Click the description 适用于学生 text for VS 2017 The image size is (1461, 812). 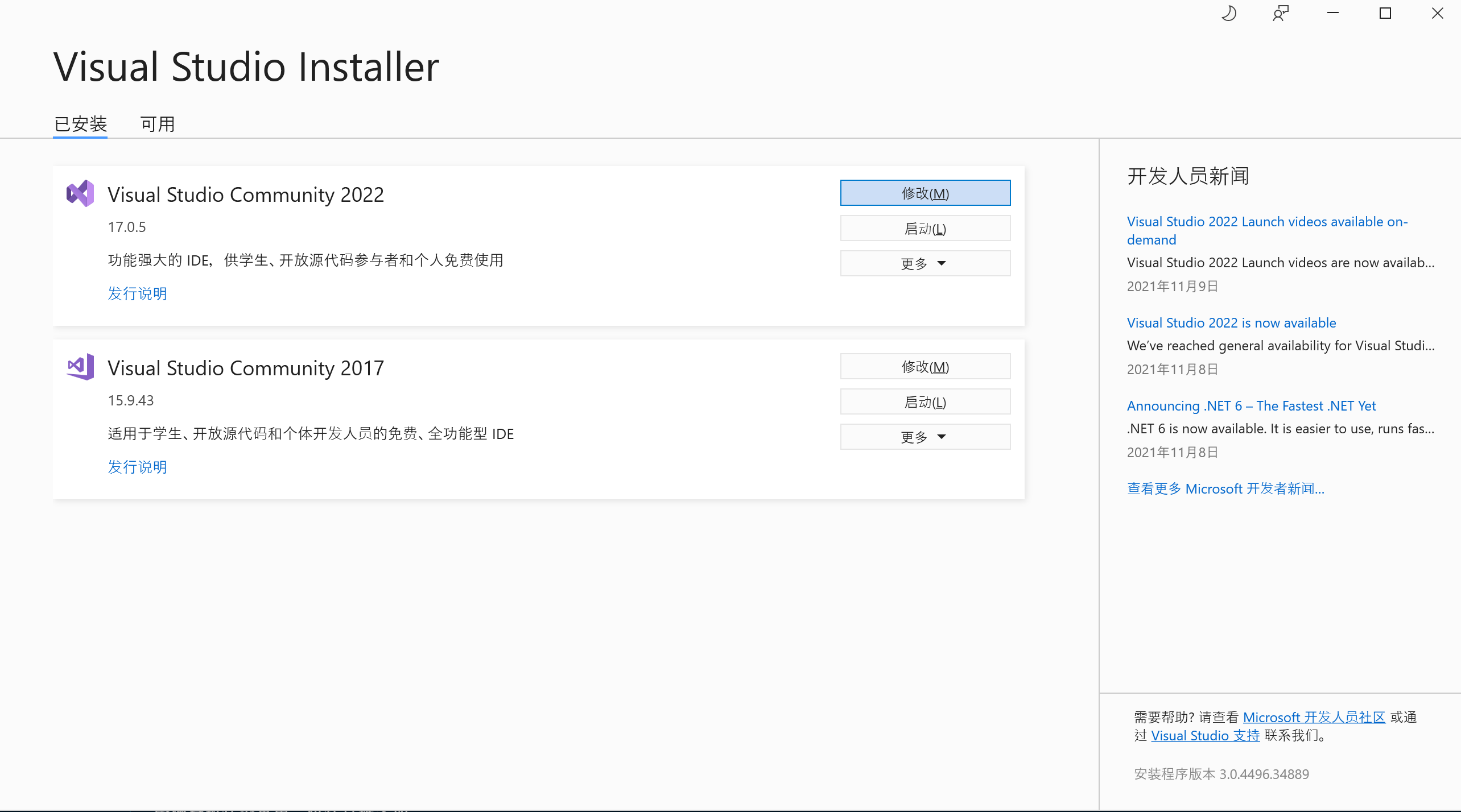[x=311, y=433]
